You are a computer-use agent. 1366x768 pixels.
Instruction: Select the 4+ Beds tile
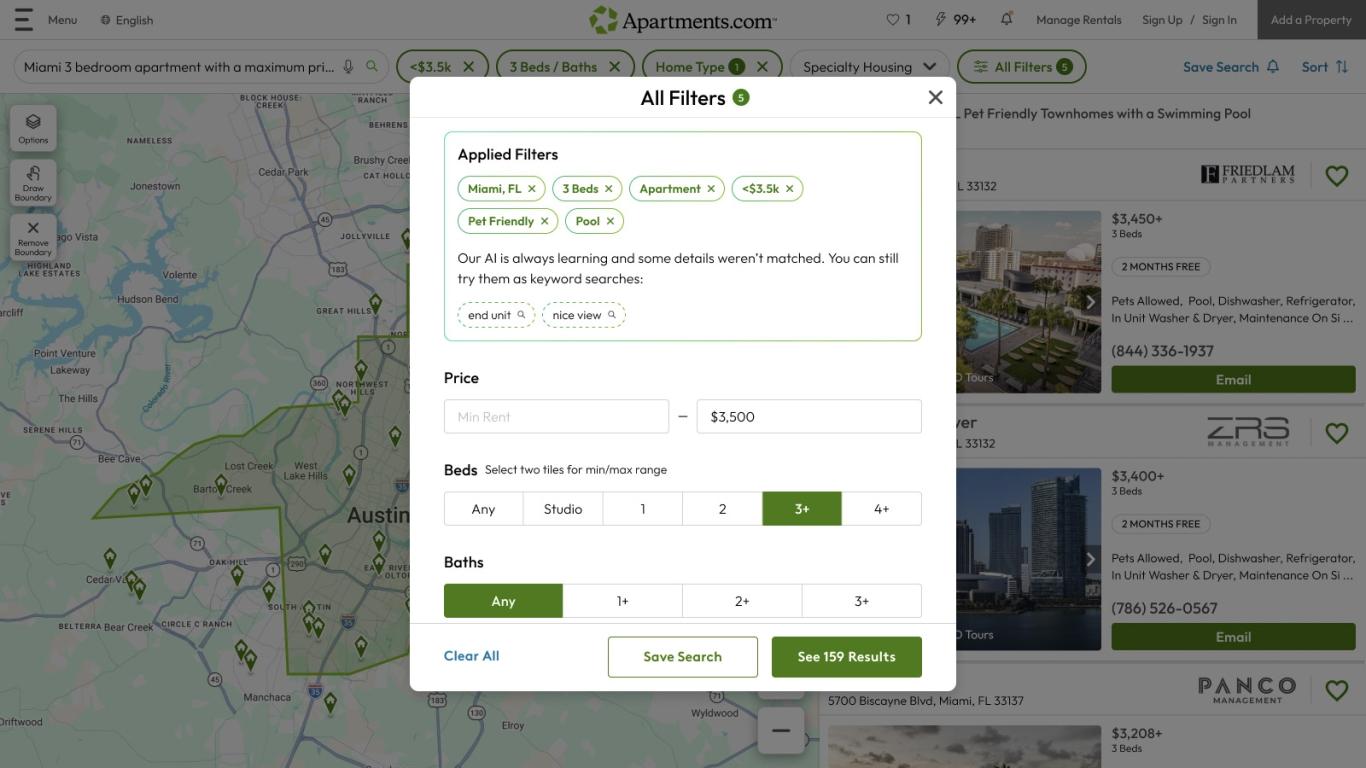(x=881, y=508)
